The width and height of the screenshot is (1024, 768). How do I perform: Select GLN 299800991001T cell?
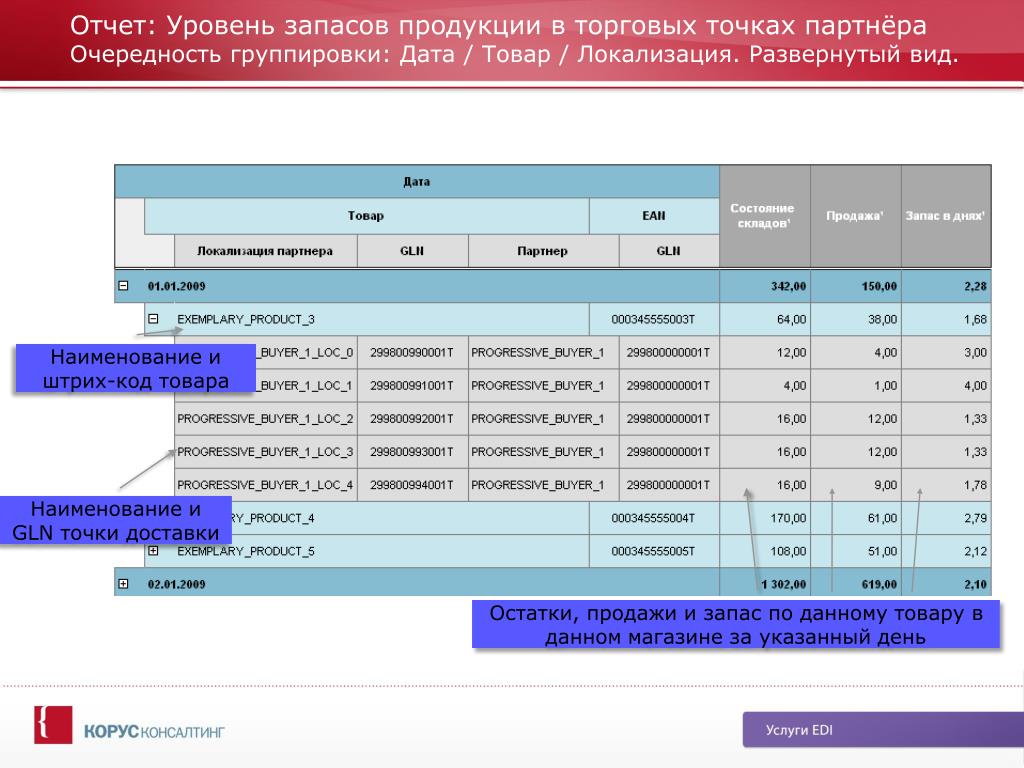click(x=412, y=386)
